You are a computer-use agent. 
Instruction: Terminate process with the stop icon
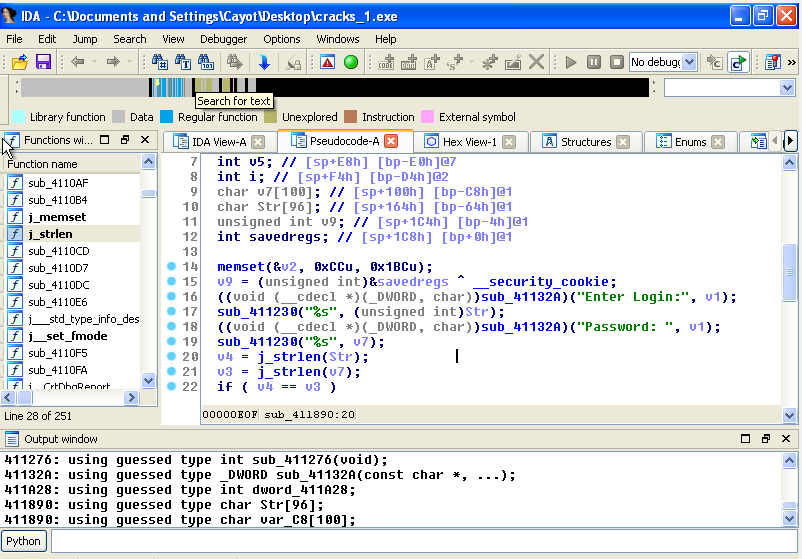click(x=617, y=62)
